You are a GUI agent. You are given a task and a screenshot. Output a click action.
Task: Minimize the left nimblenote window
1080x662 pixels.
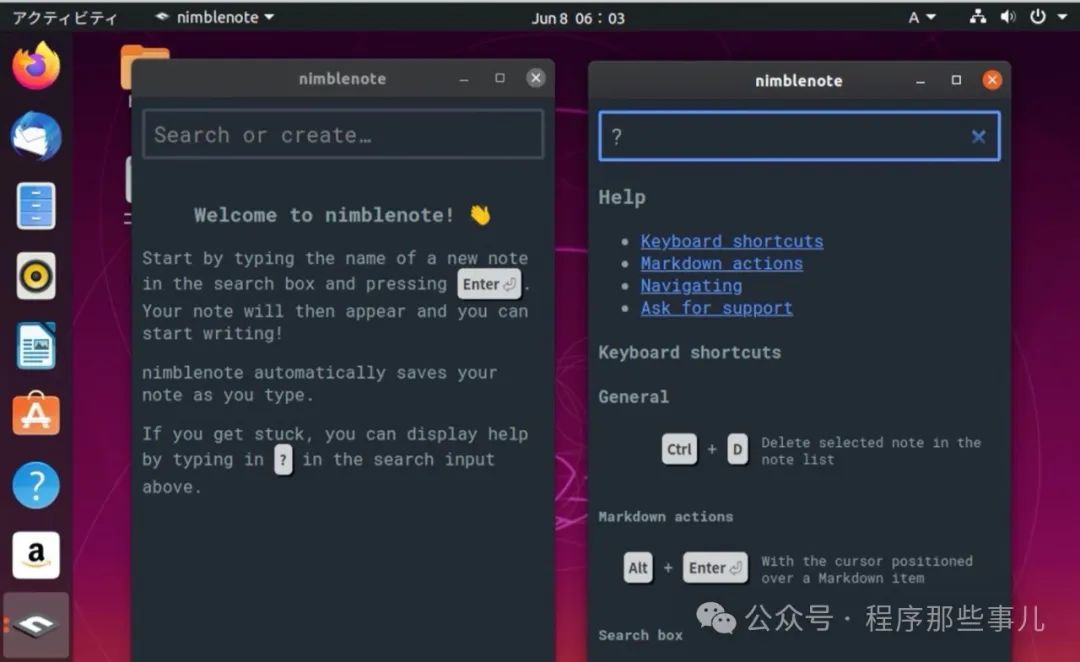pyautogui.click(x=464, y=79)
